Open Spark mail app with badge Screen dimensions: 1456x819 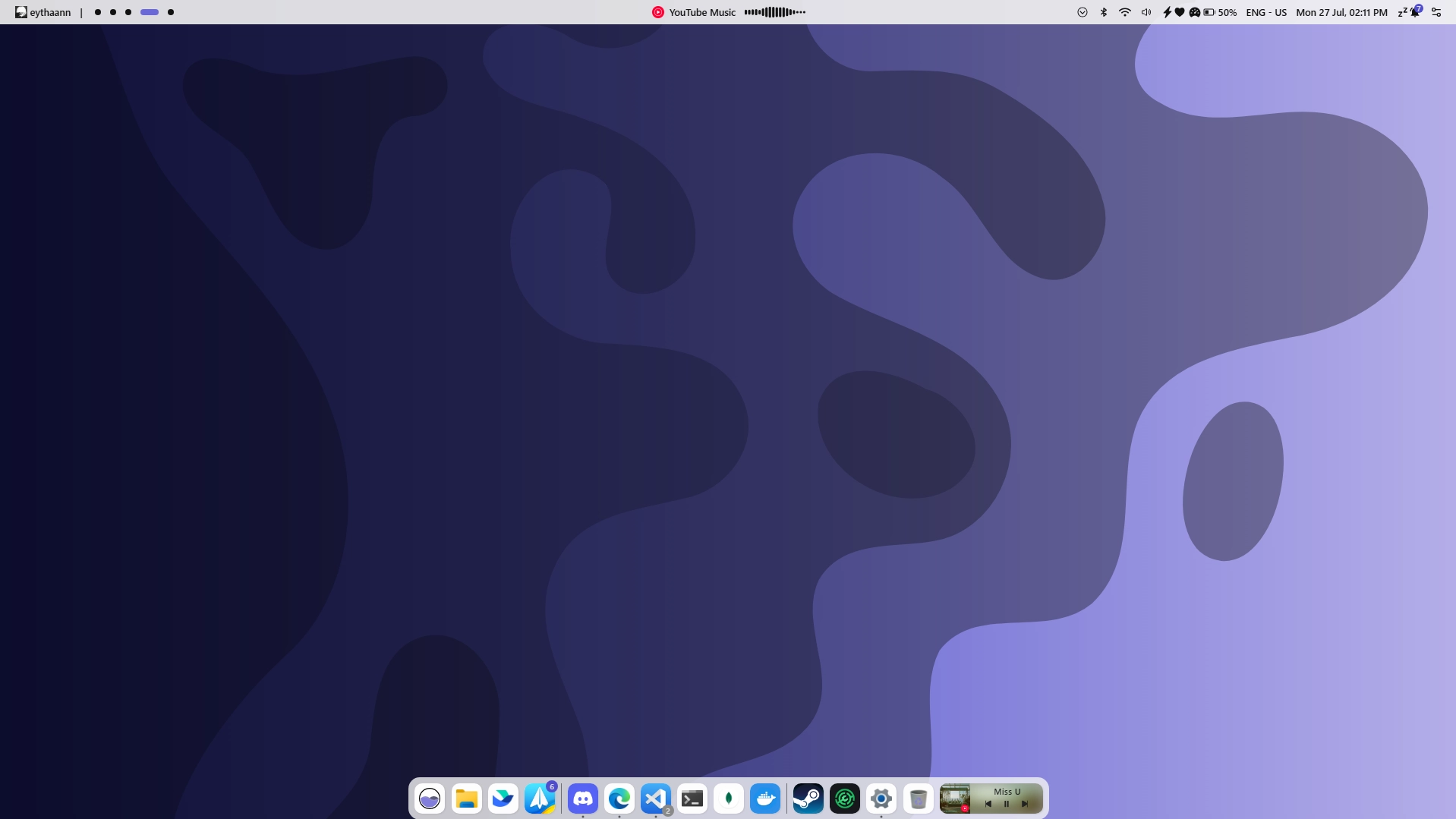coord(540,799)
